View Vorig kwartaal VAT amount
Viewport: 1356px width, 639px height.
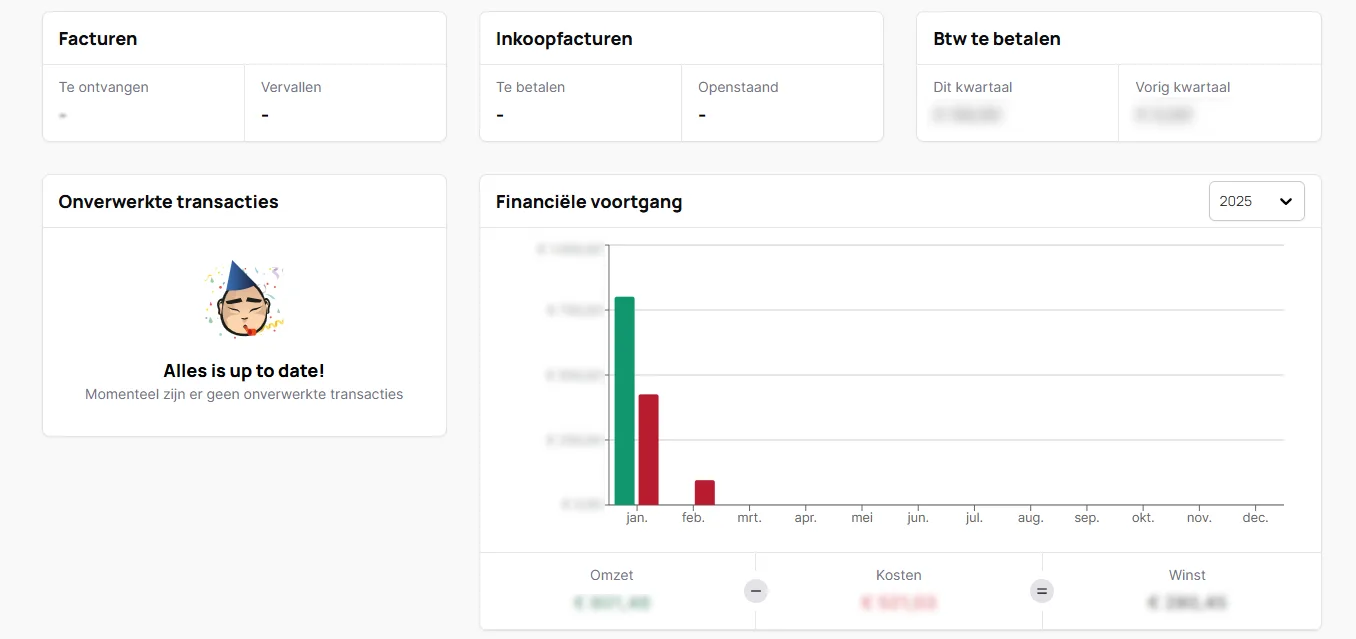[1164, 114]
